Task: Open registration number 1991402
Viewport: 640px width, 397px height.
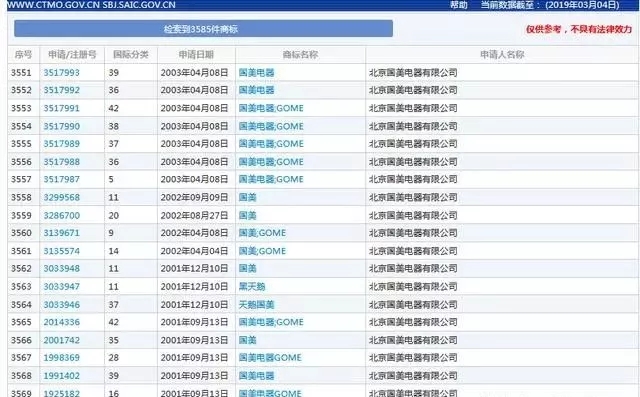Action: [62, 375]
